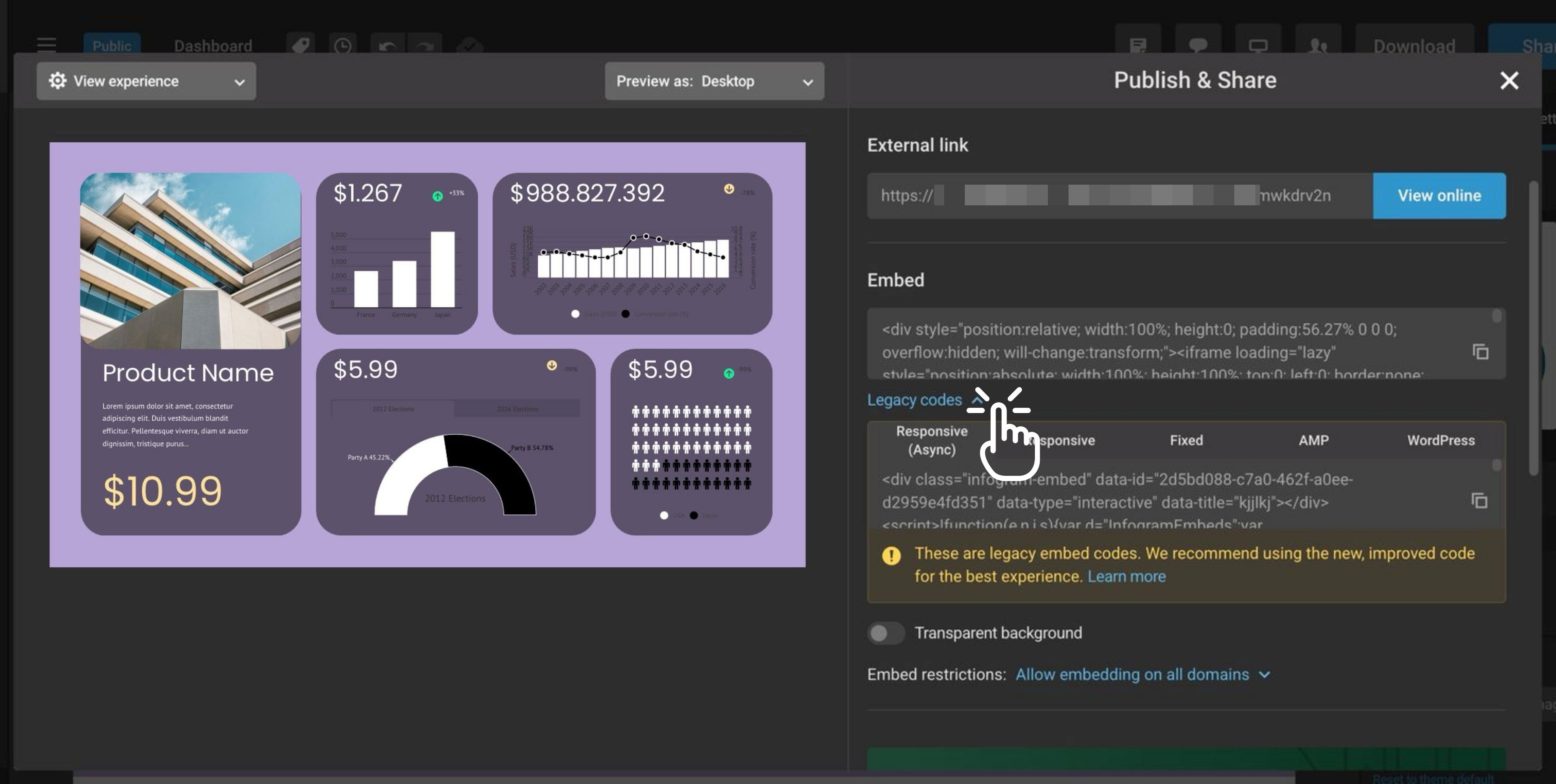This screenshot has height=784, width=1556.
Task: Open the embed restrictions domain dropdown
Action: pyautogui.click(x=1143, y=674)
